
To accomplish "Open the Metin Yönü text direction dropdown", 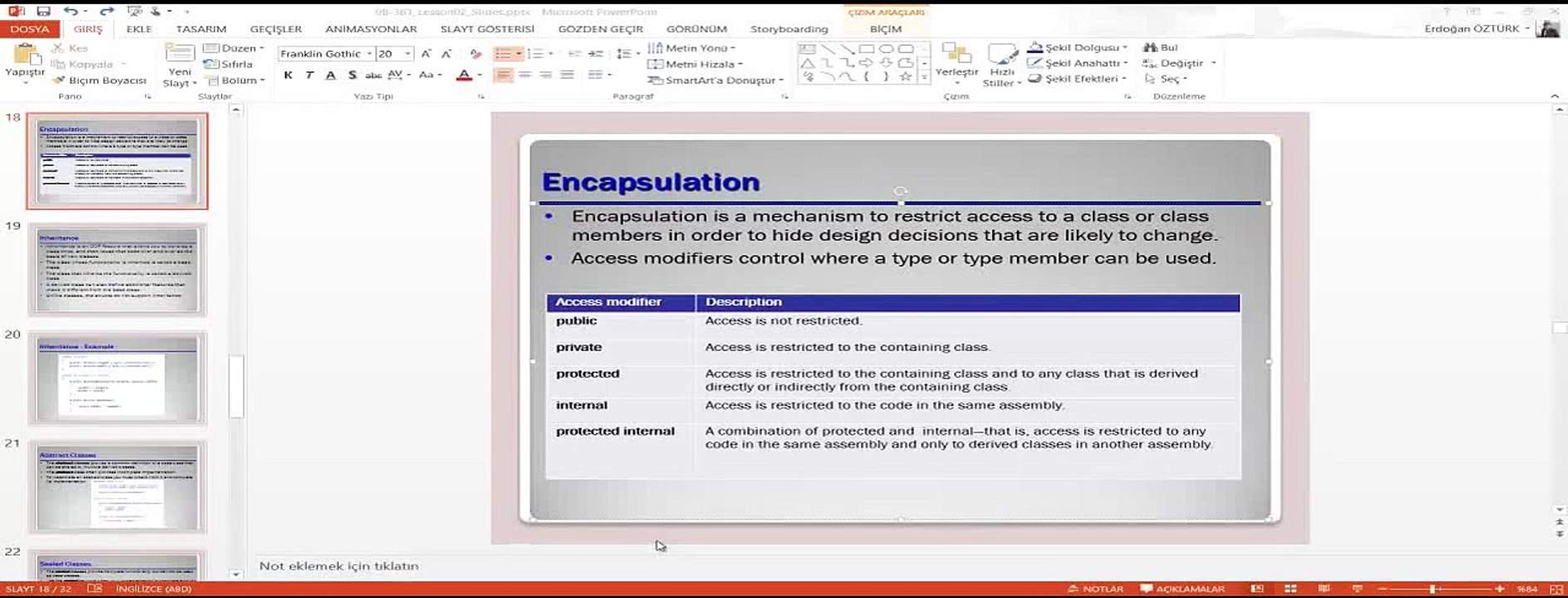I will pos(691,48).
